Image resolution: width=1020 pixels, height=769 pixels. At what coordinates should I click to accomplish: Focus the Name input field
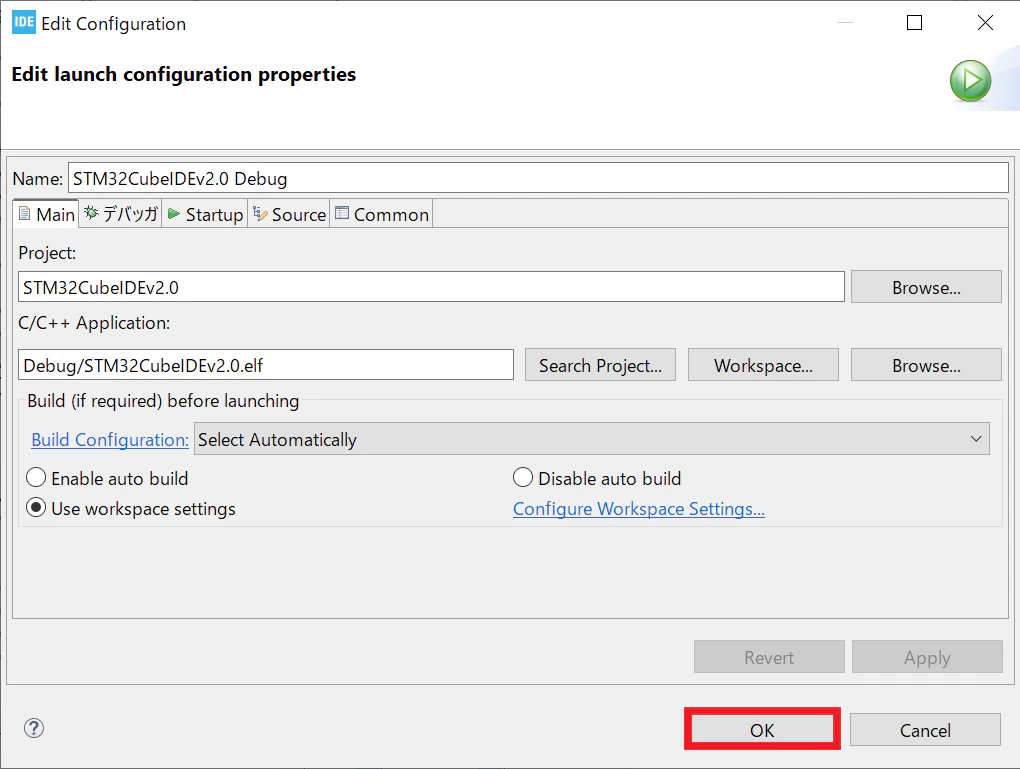click(x=538, y=178)
